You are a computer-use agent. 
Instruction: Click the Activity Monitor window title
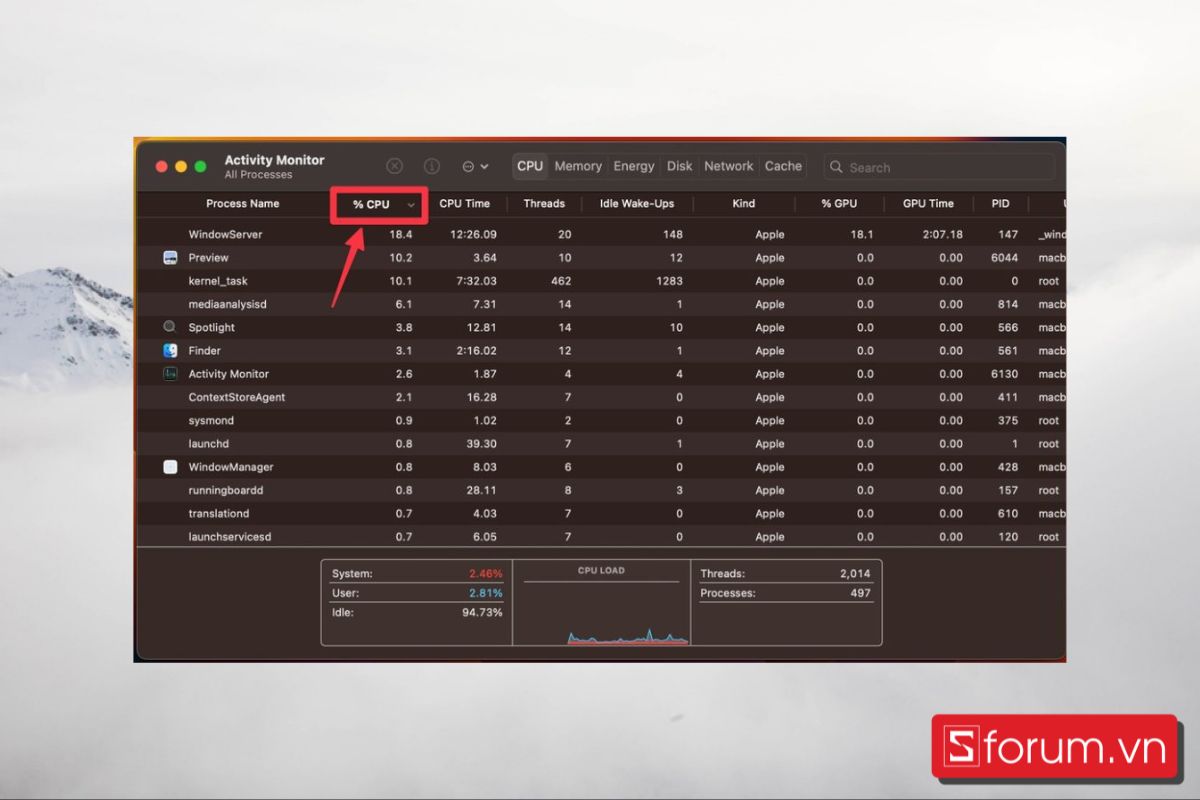(274, 160)
